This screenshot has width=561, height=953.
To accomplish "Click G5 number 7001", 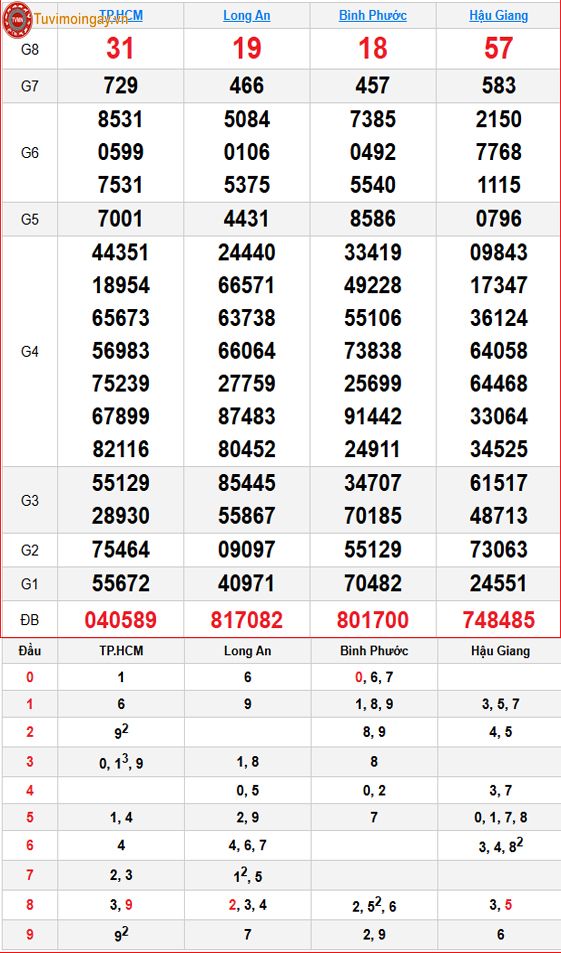I will pos(120,219).
